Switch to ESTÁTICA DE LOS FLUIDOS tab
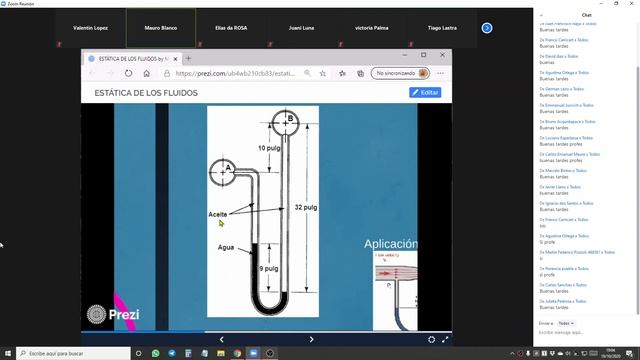 132,59
